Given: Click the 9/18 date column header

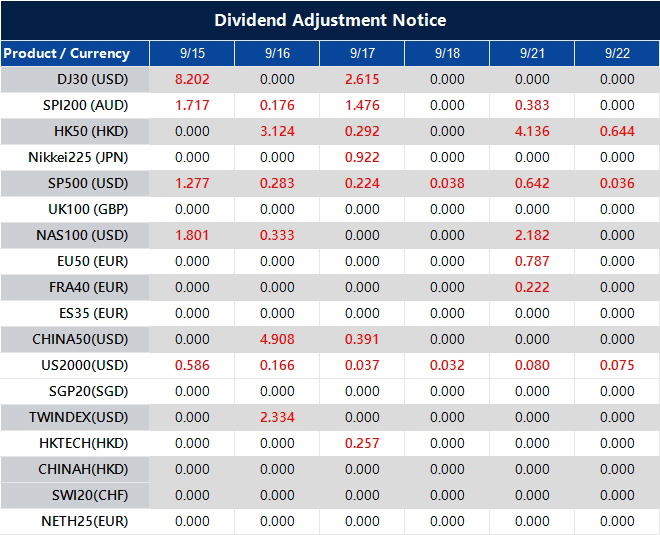Looking at the screenshot, I should pyautogui.click(x=447, y=53).
